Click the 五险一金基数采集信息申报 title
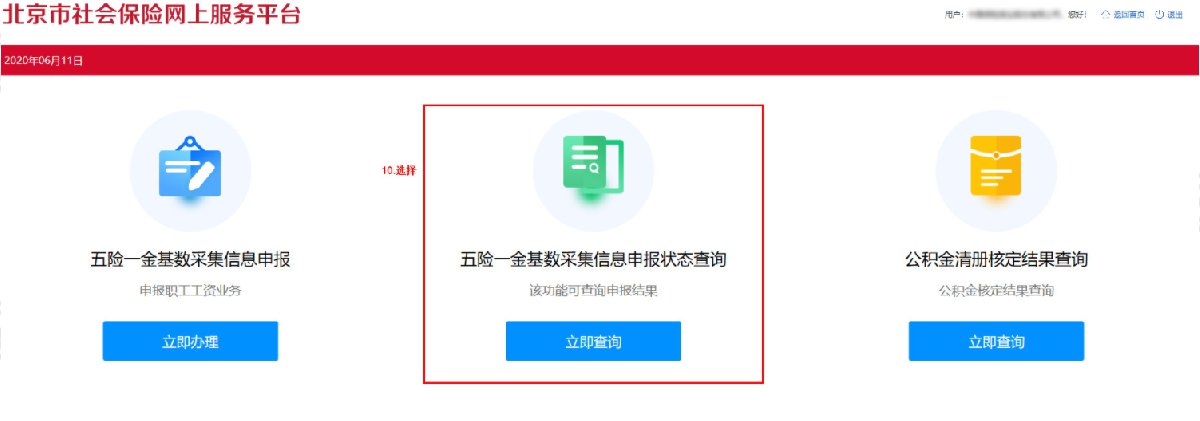Viewport: 1200px width, 421px height. tap(190, 260)
